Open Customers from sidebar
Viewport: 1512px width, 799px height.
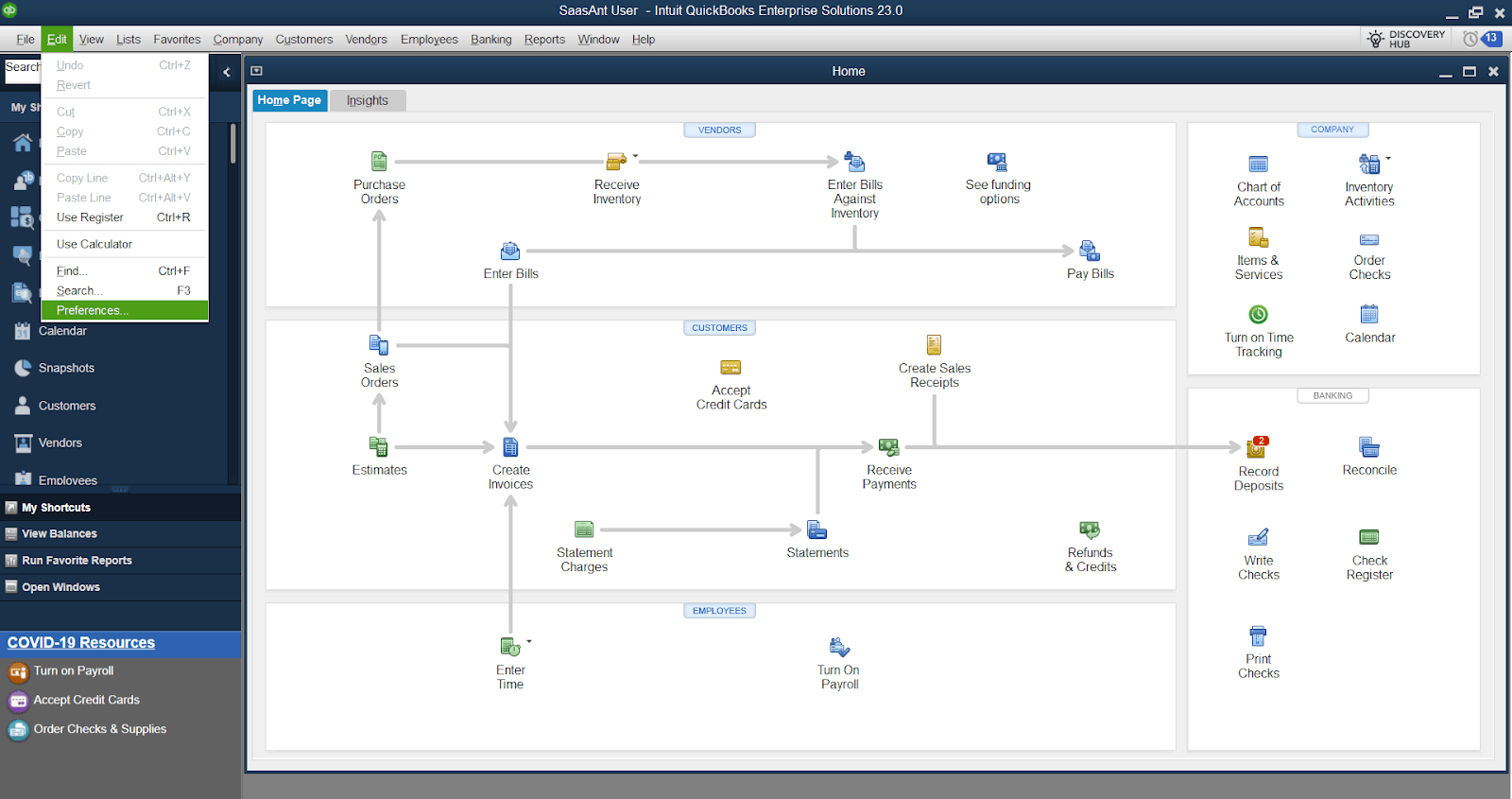pyautogui.click(x=66, y=407)
